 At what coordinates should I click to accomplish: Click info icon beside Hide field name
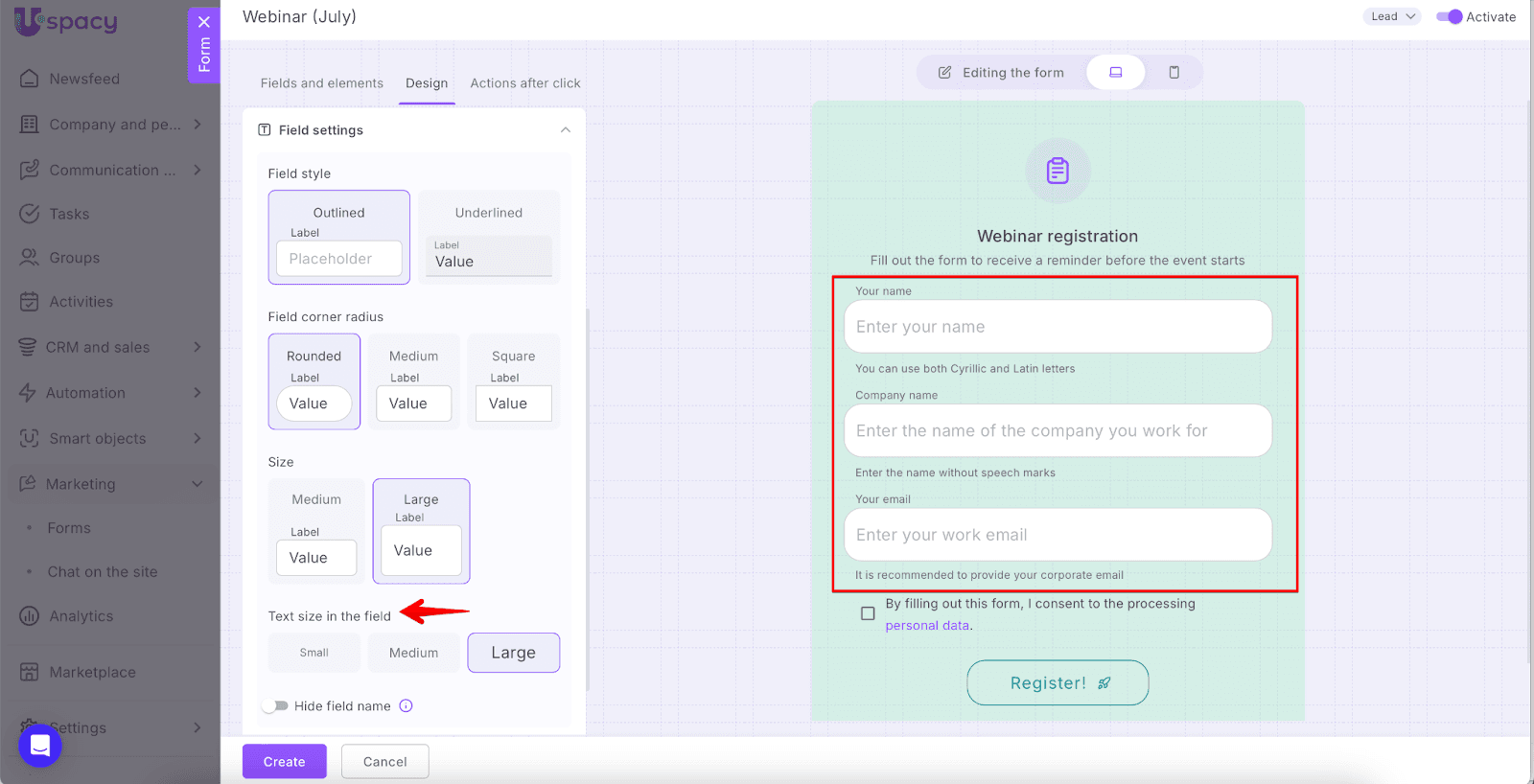(406, 706)
